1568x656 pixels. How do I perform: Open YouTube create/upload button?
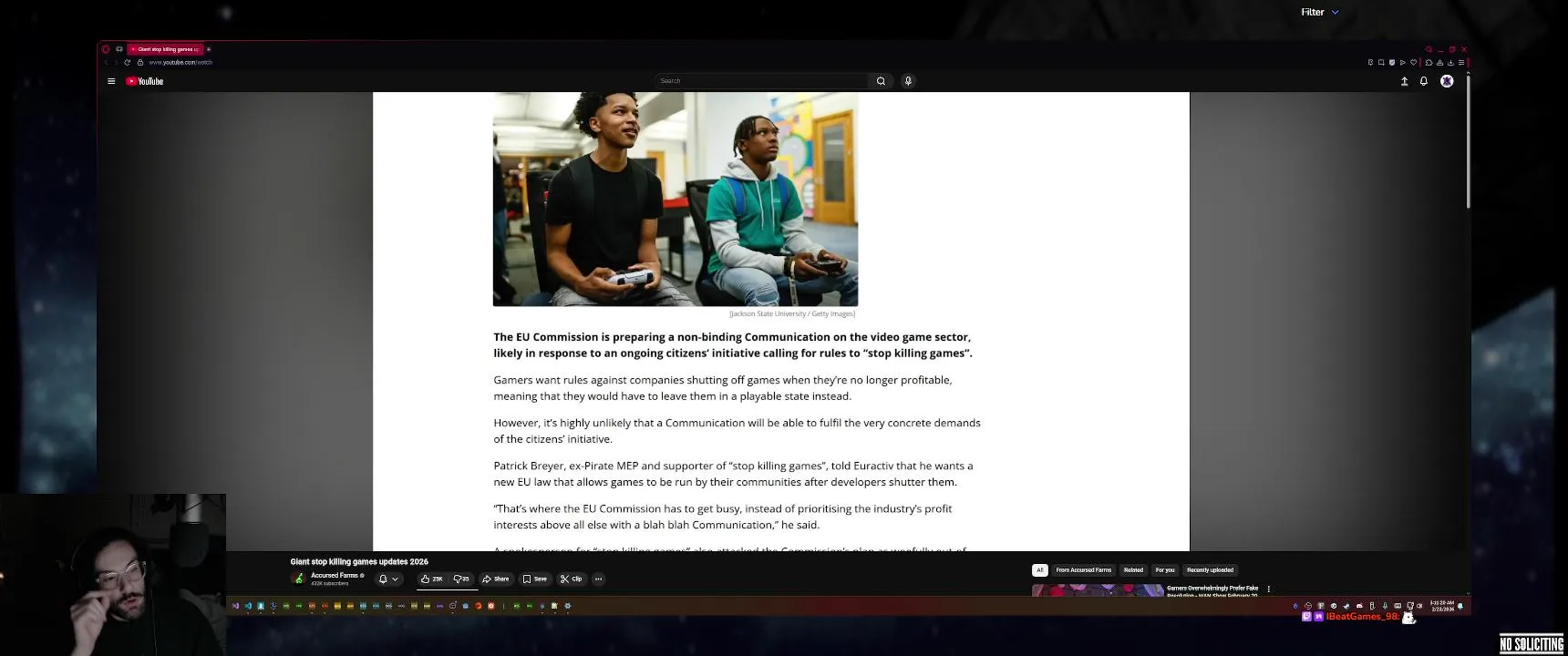(1404, 81)
